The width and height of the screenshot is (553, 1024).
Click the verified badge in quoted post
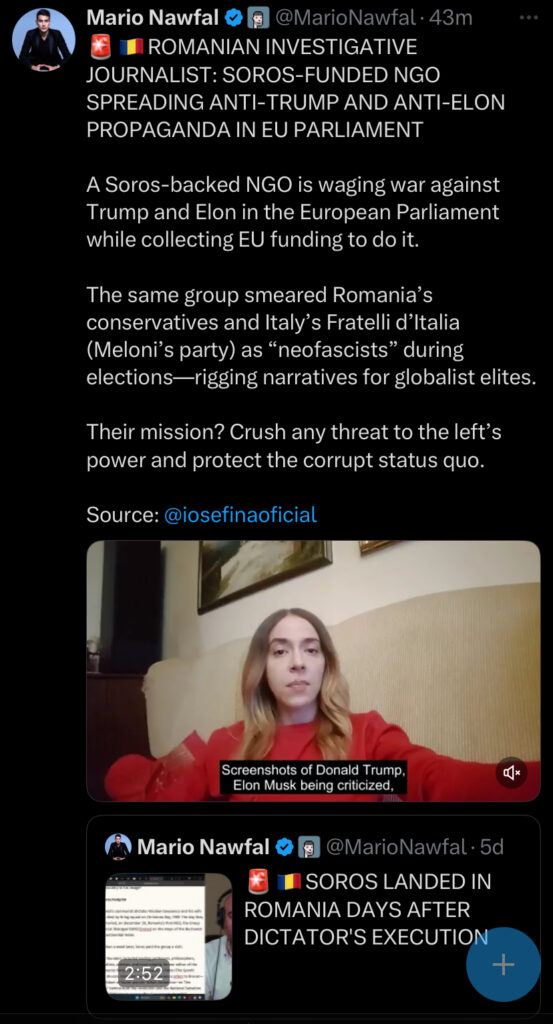click(284, 848)
